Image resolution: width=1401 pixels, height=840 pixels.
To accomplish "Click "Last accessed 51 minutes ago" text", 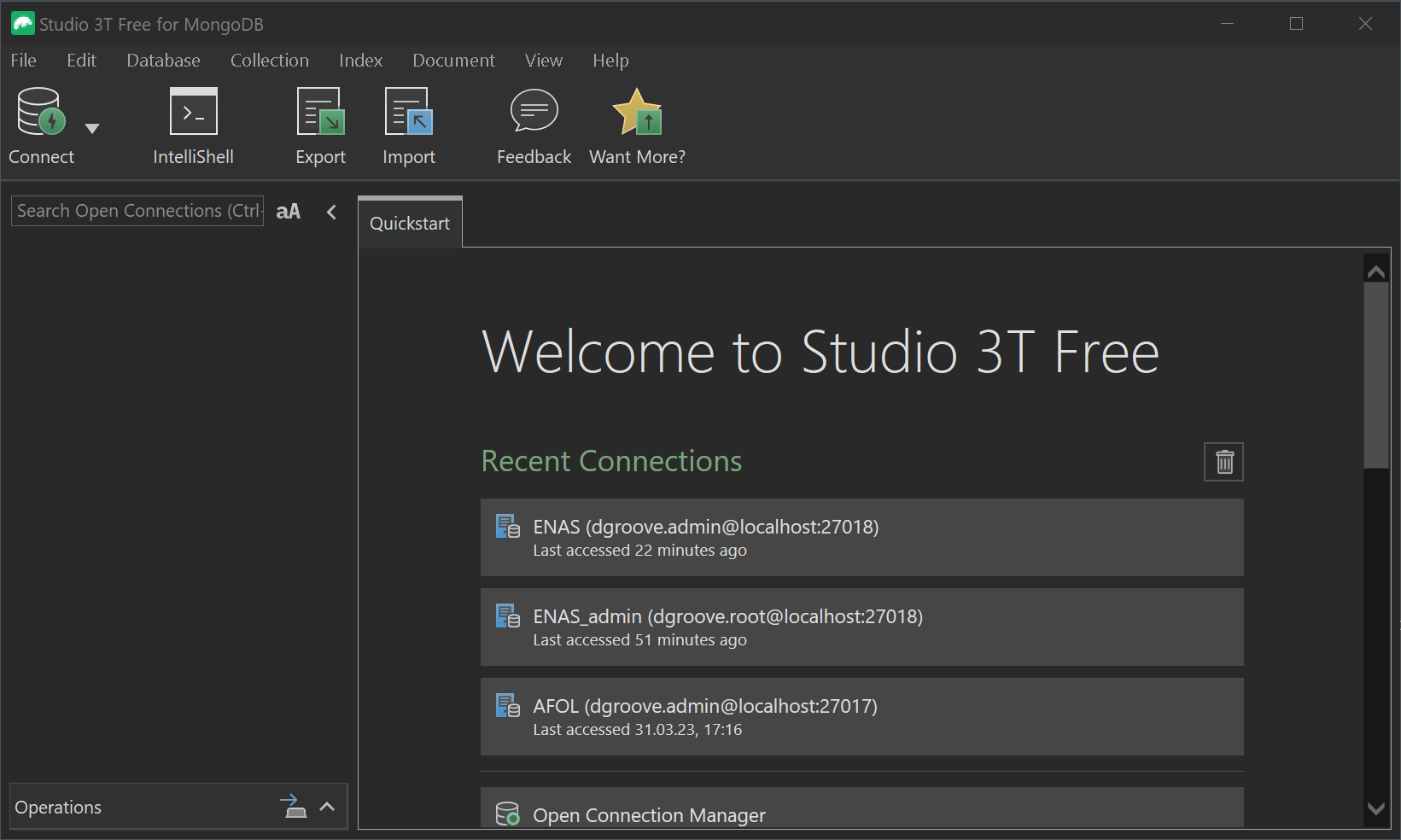I will pos(640,640).
